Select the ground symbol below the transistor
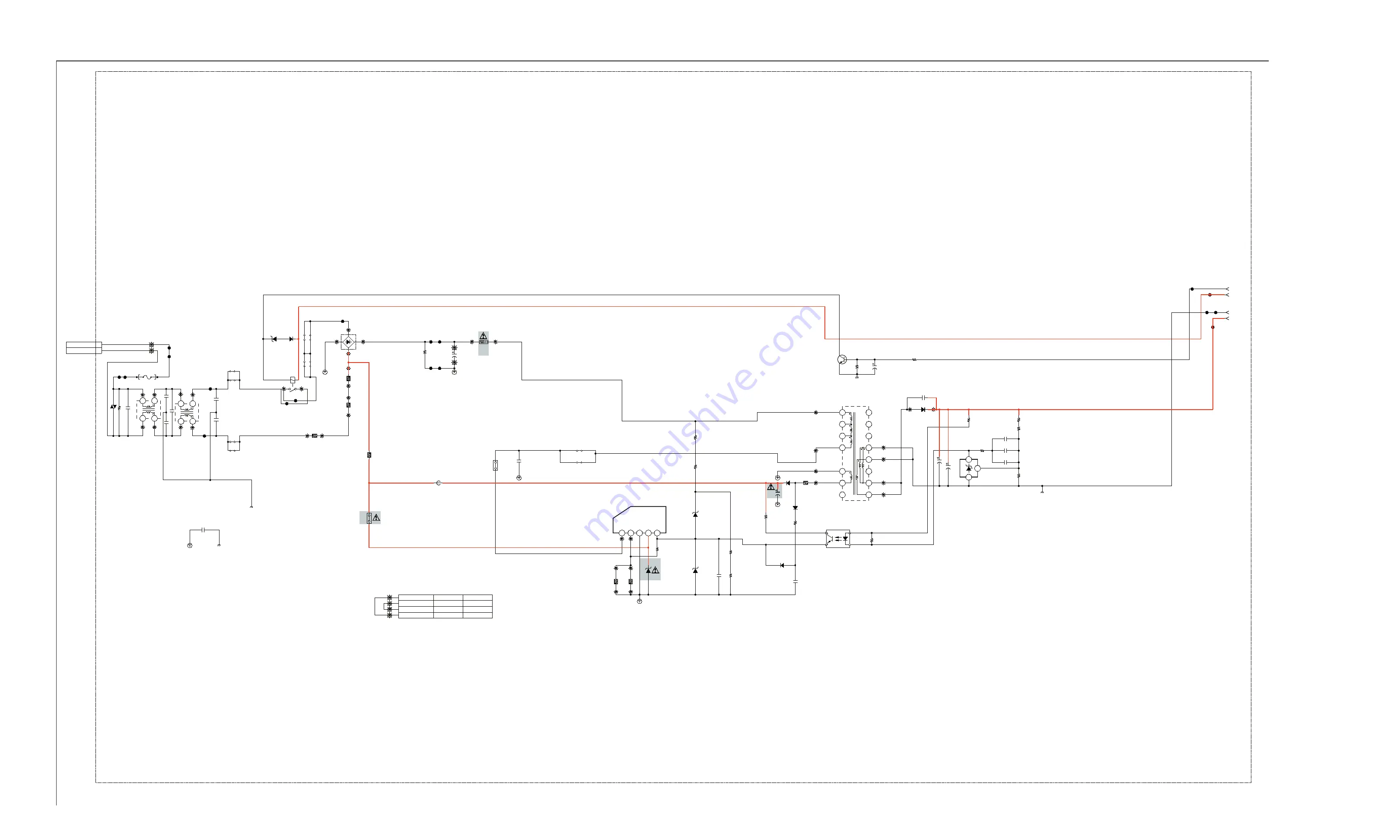Viewport: 1400px width, 840px height. (x=857, y=376)
